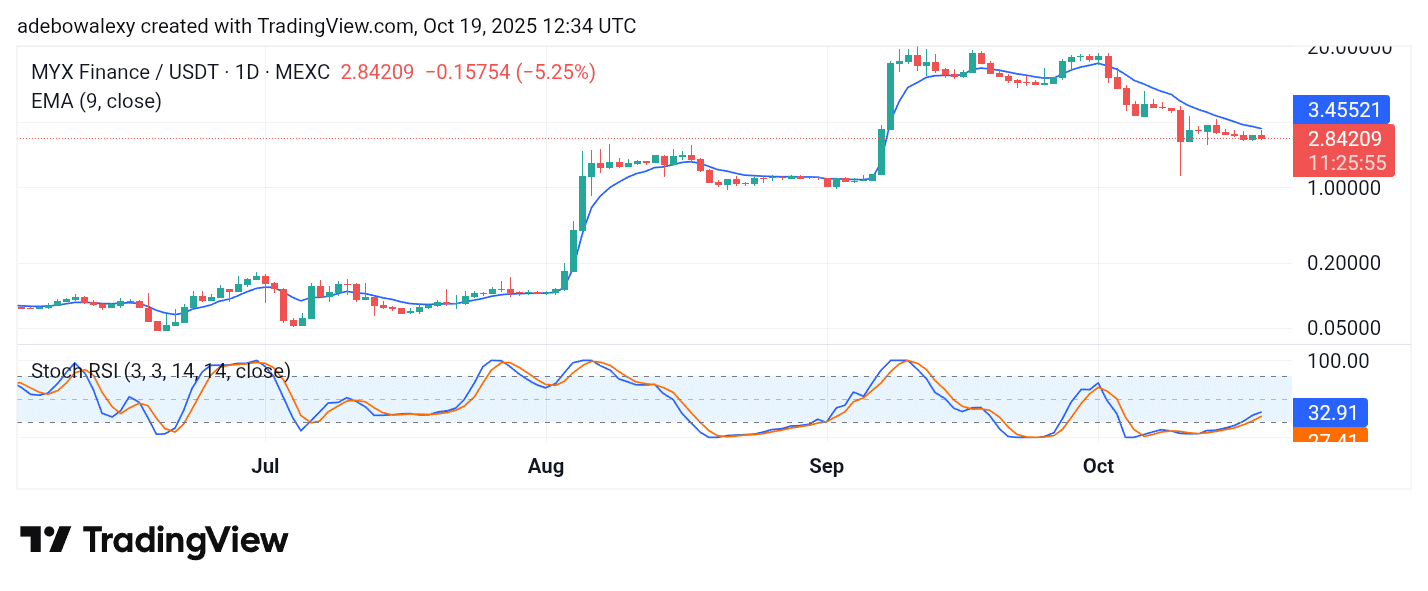Click the TradingView logo icon

click(x=45, y=540)
